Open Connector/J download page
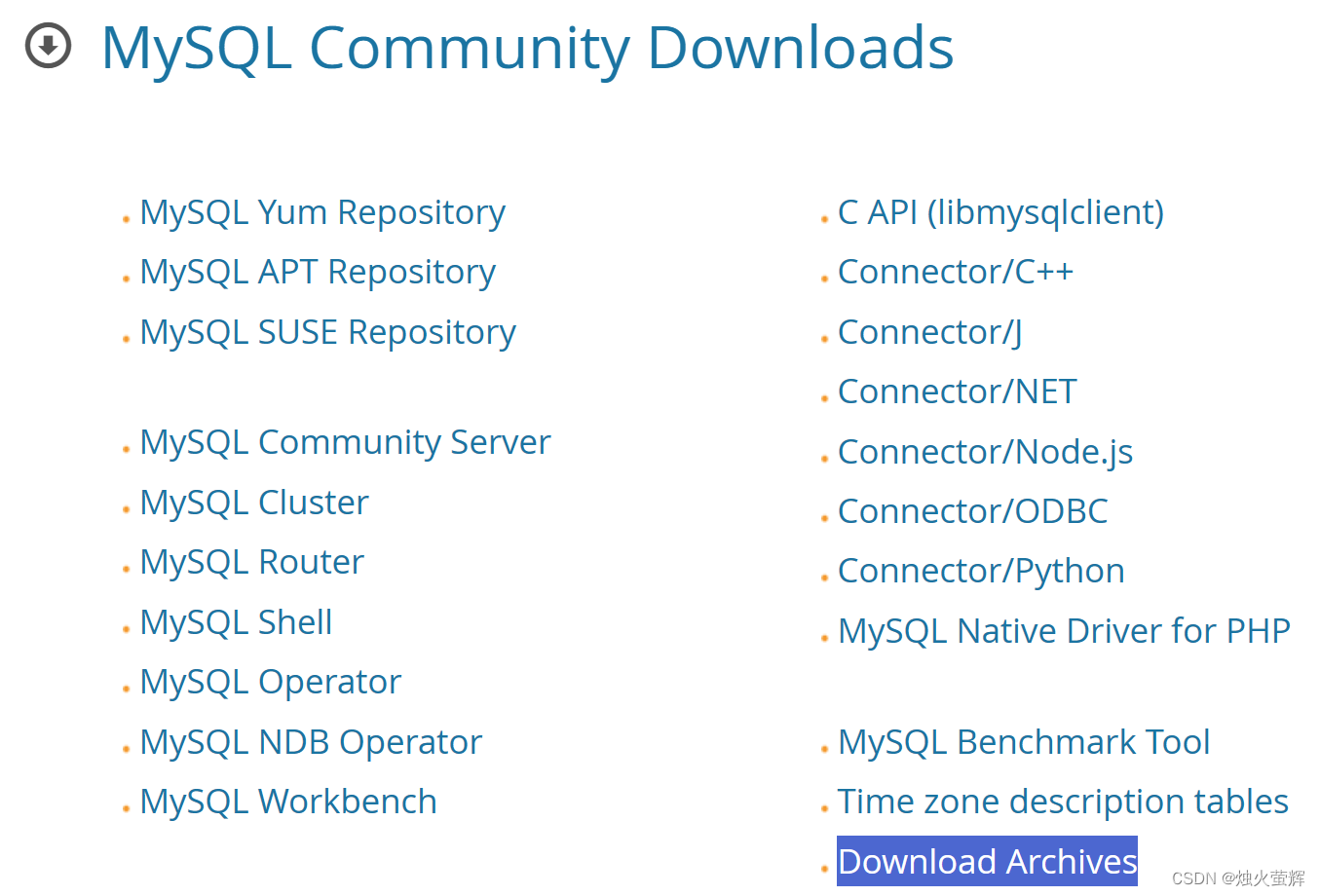Image resolution: width=1320 pixels, height=896 pixels. coord(930,332)
